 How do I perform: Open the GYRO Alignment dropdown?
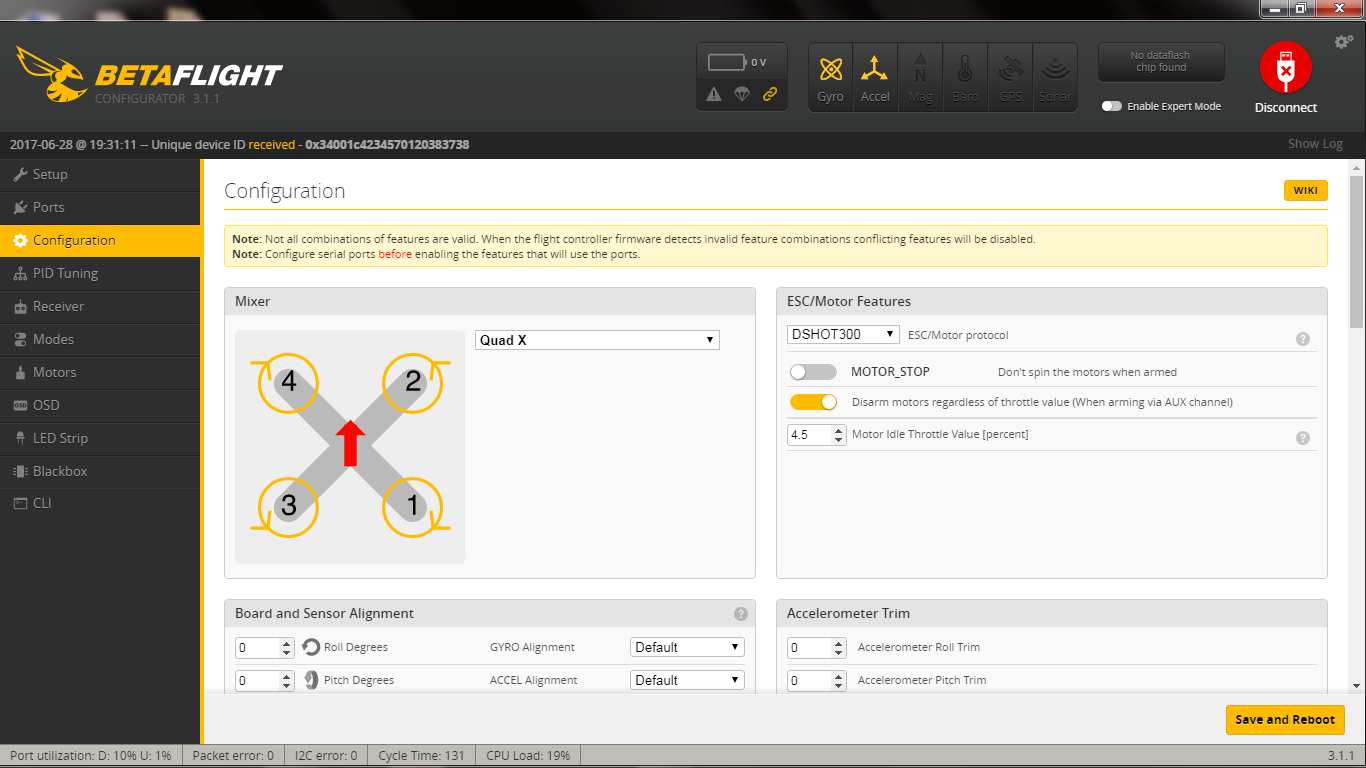point(687,647)
